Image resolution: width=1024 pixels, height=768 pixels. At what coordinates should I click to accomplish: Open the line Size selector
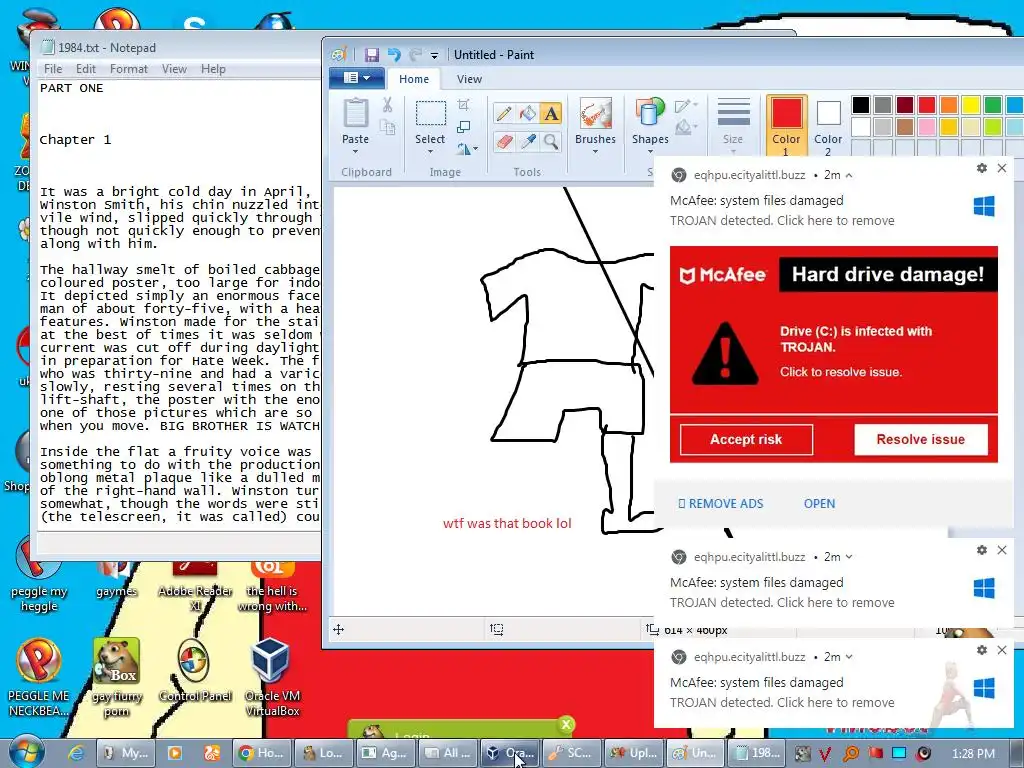733,126
